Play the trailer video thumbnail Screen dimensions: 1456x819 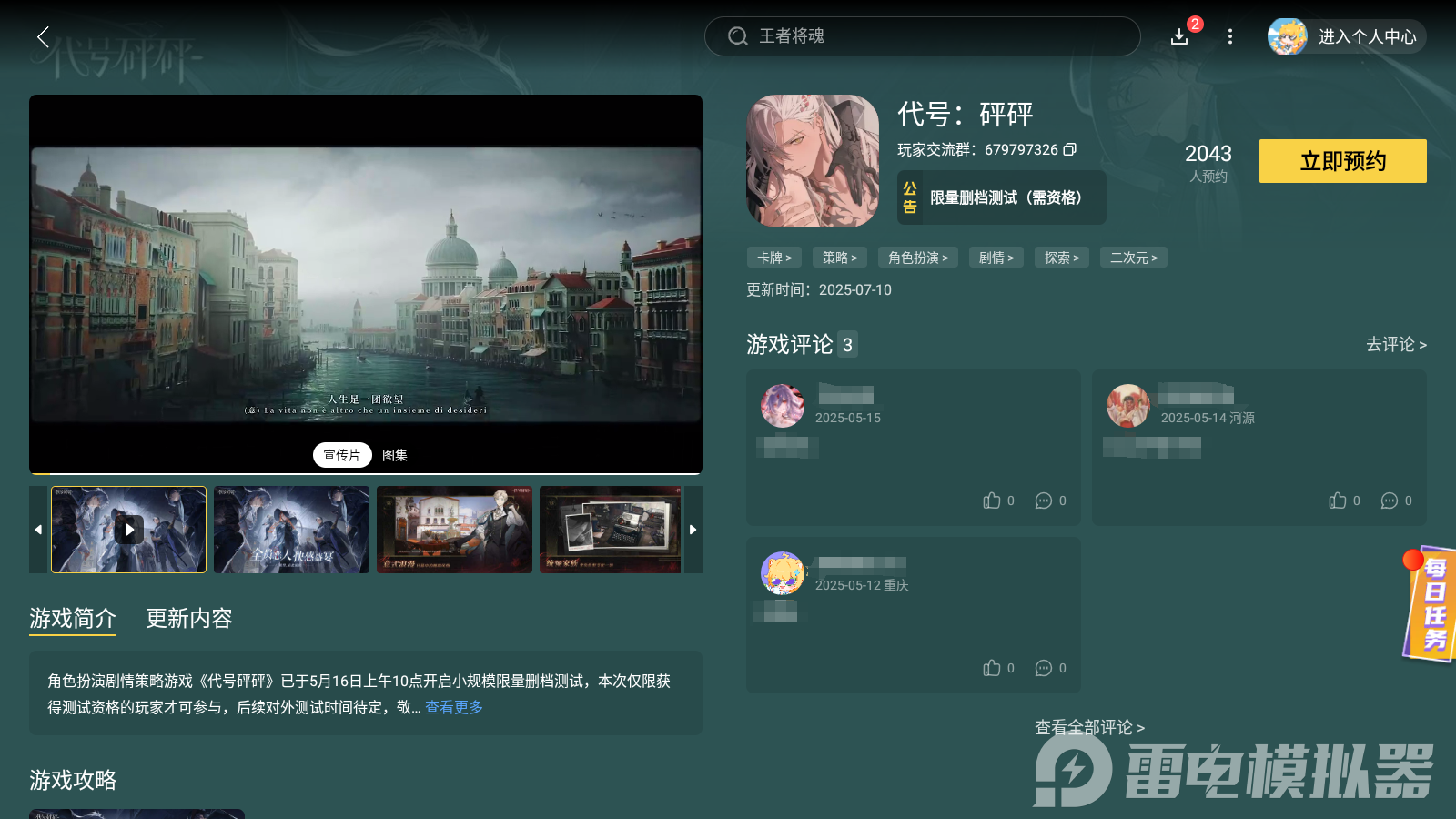point(129,530)
